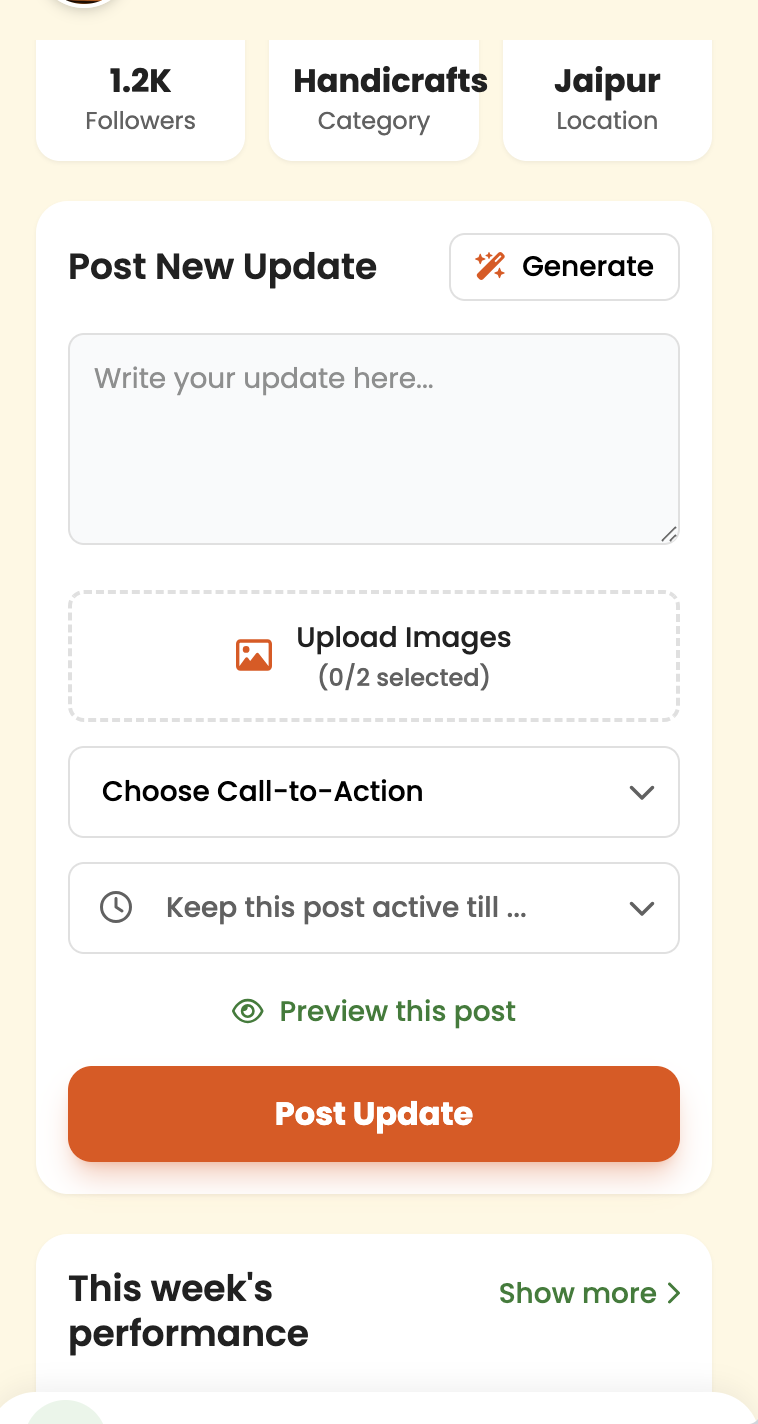Click the clock icon in expiry field

(x=116, y=907)
